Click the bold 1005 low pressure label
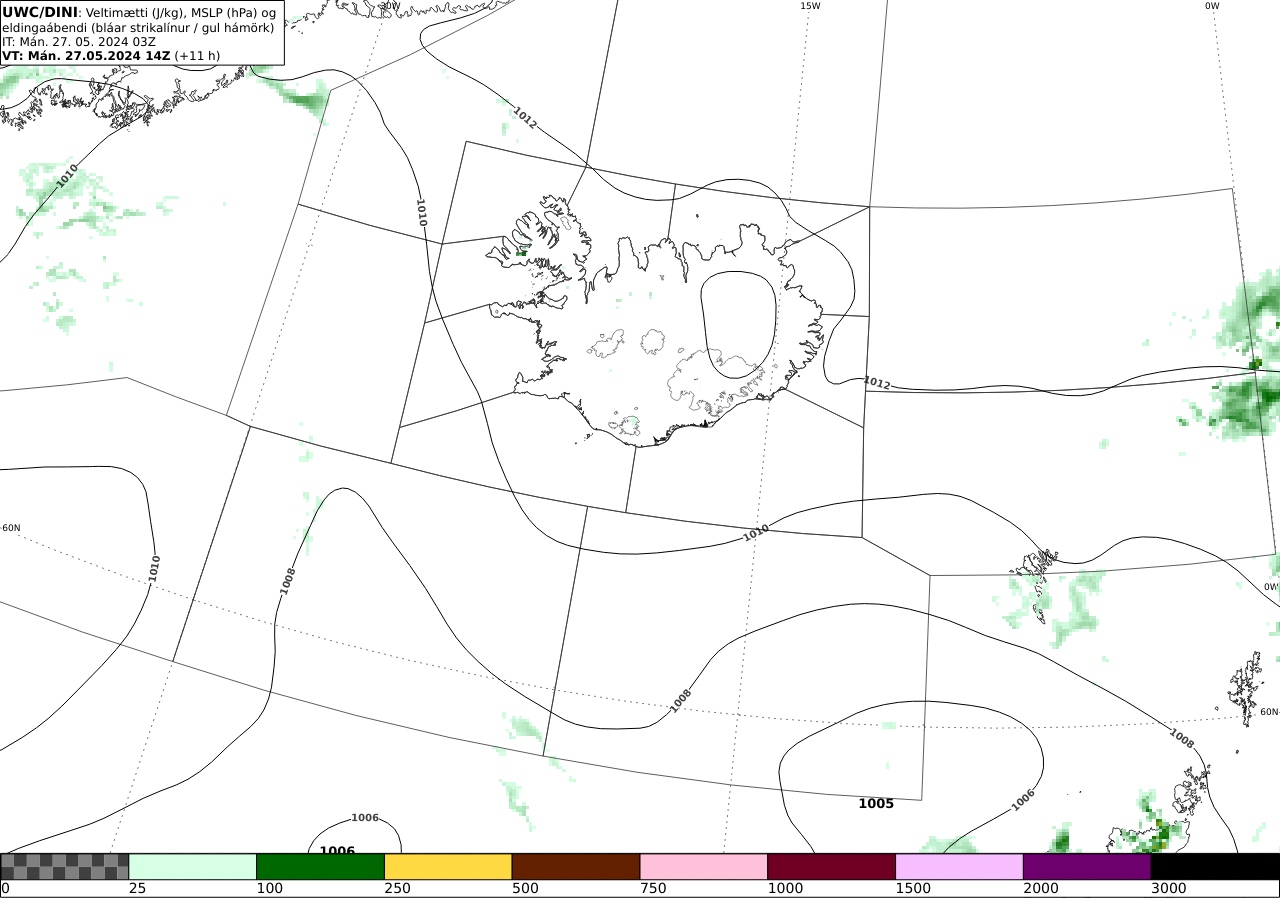This screenshot has width=1280, height=898. 876,804
